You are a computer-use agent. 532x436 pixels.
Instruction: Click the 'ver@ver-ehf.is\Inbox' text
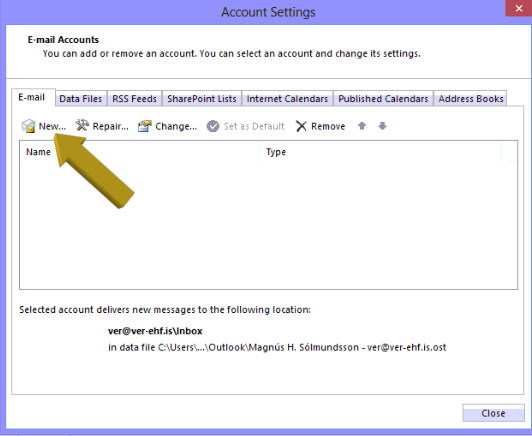pos(155,331)
